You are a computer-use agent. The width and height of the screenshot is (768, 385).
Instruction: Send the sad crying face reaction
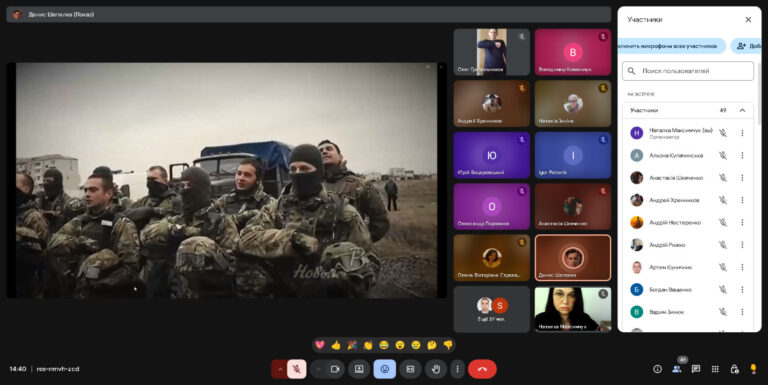tap(416, 345)
